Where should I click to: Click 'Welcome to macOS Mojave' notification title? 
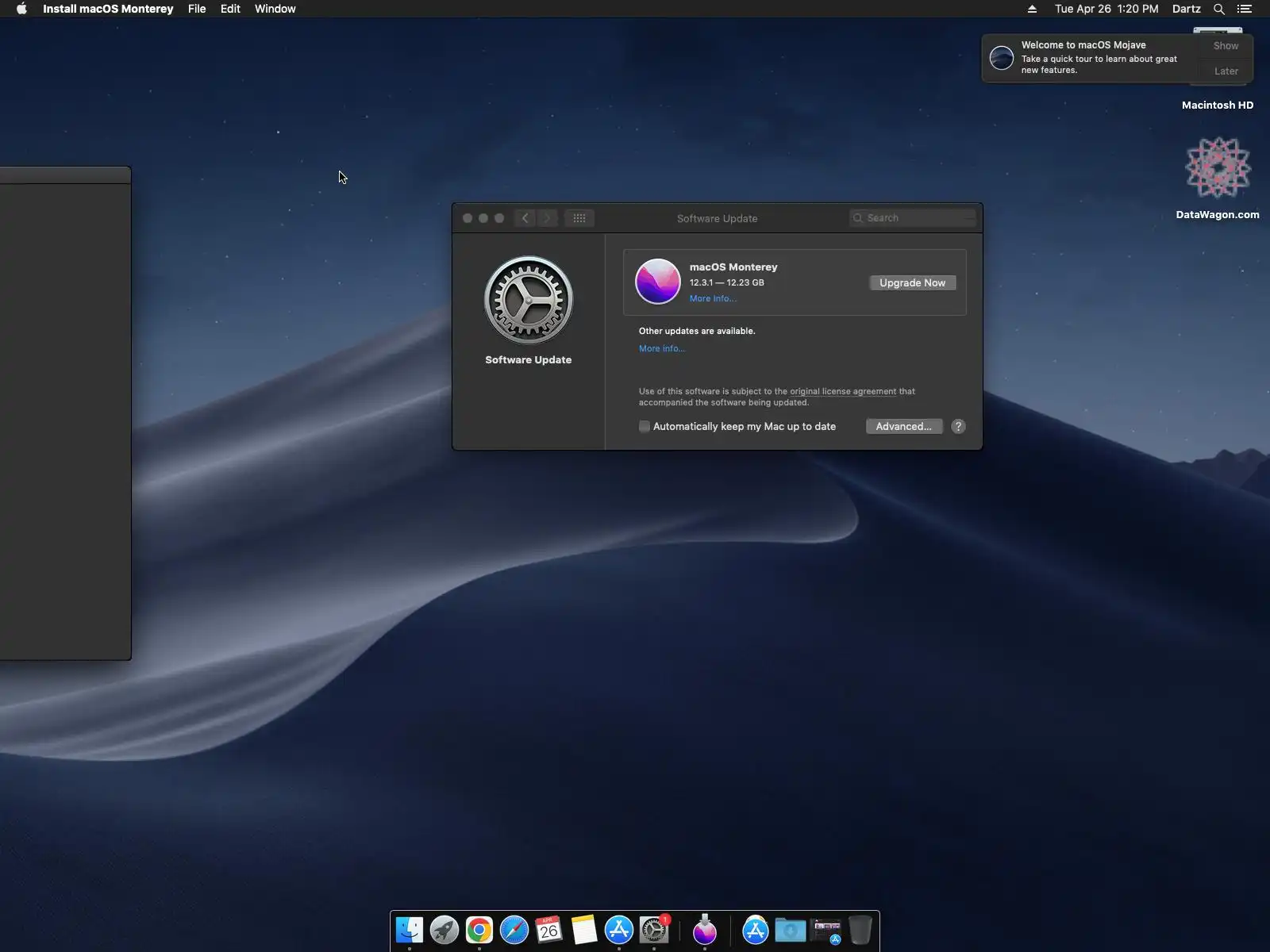click(1083, 45)
